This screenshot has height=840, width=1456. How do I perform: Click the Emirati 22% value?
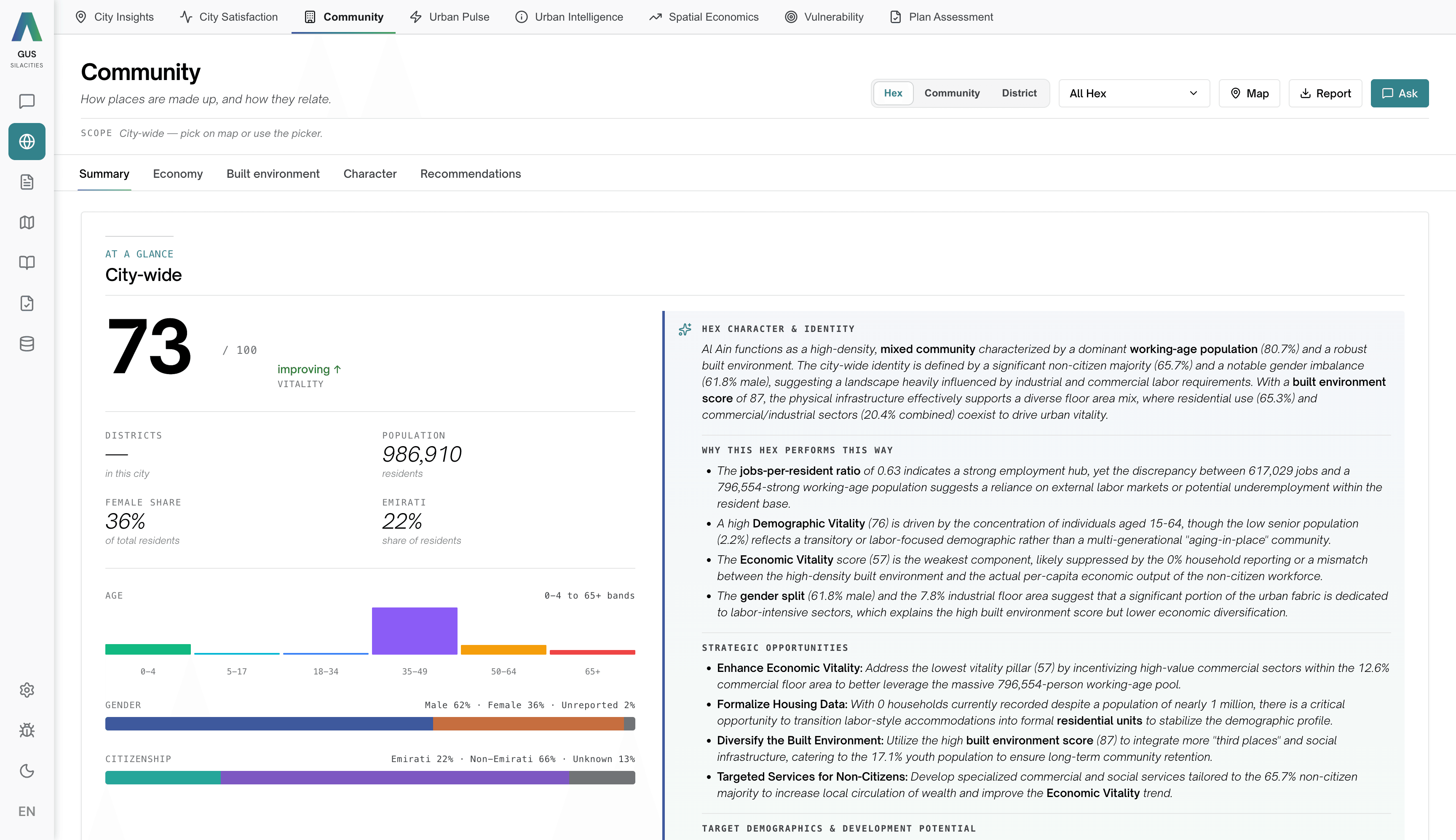pos(402,521)
